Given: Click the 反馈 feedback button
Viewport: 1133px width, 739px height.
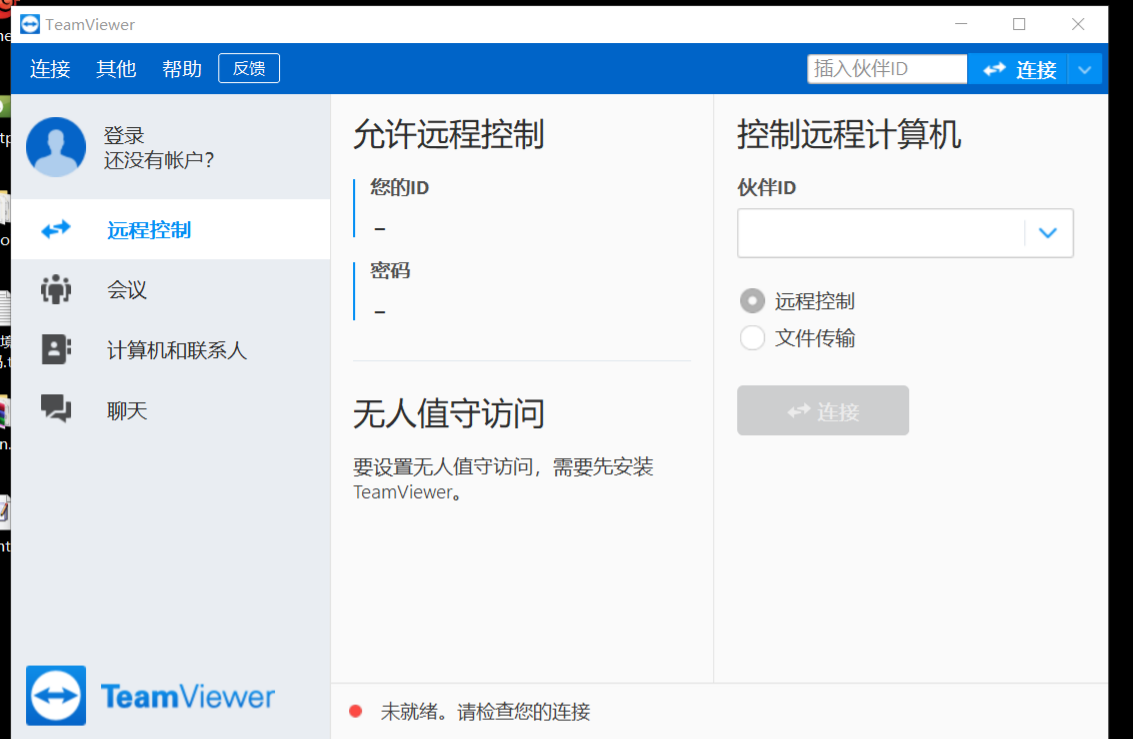Looking at the screenshot, I should [x=249, y=69].
